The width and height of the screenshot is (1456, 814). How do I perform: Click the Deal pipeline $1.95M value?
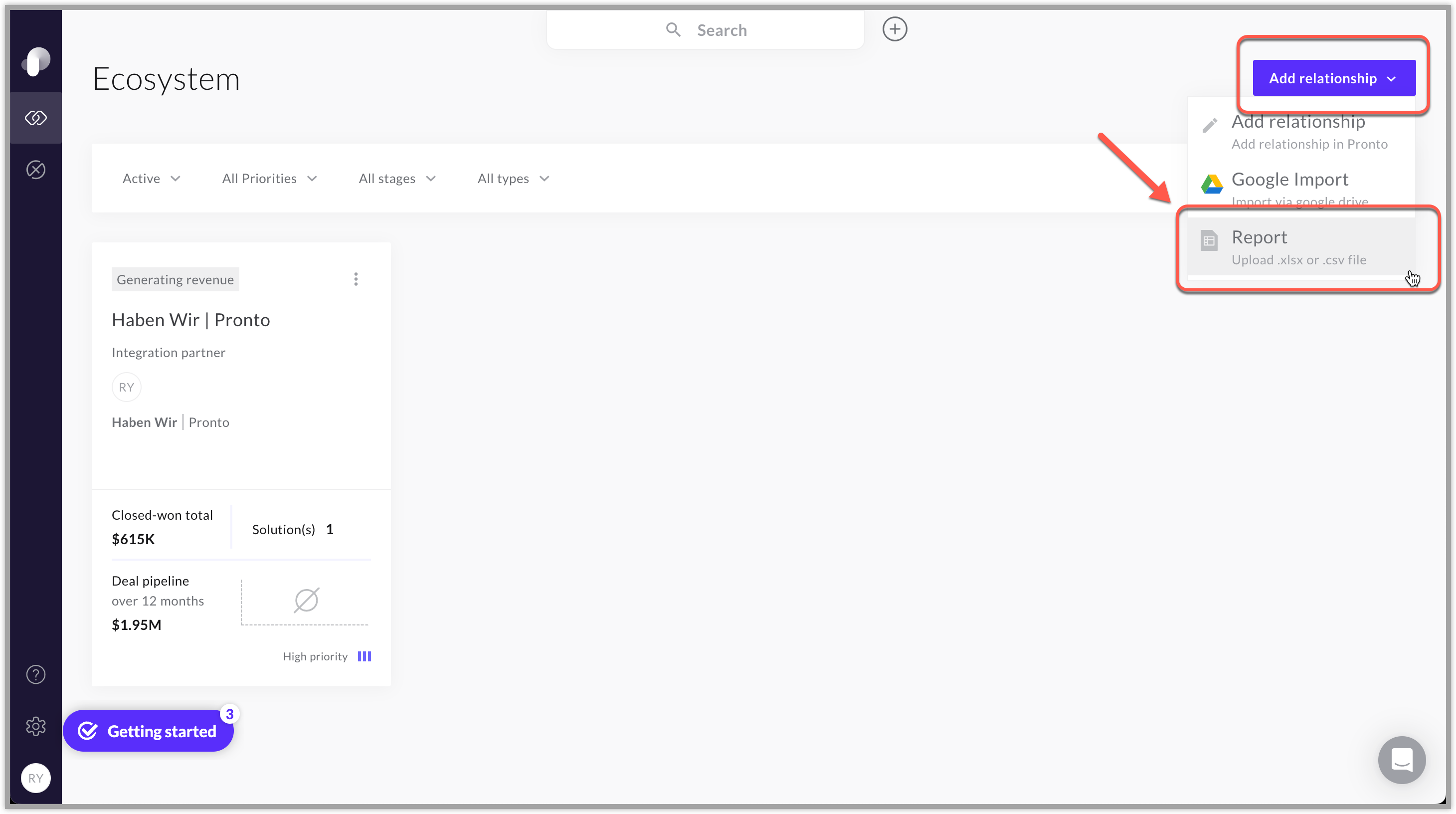click(x=136, y=624)
